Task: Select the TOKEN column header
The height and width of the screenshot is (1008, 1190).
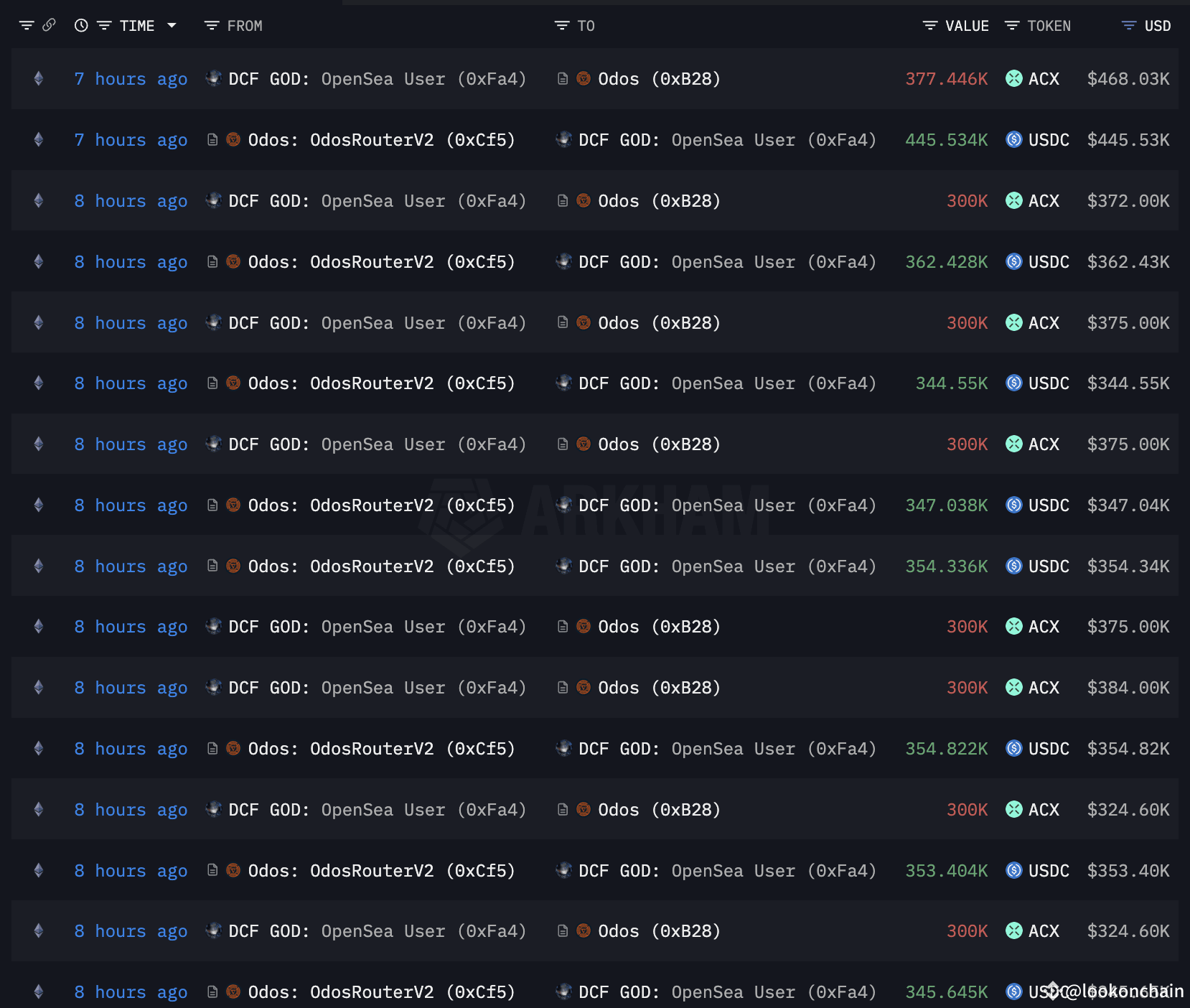Action: tap(1049, 25)
